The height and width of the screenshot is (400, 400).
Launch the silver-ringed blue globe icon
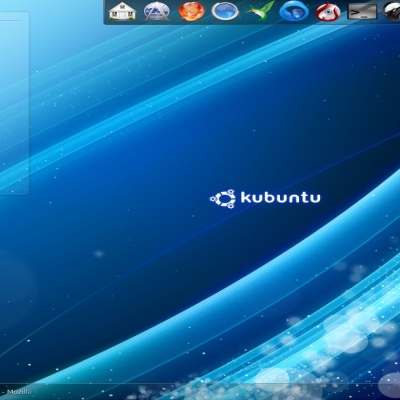point(226,11)
